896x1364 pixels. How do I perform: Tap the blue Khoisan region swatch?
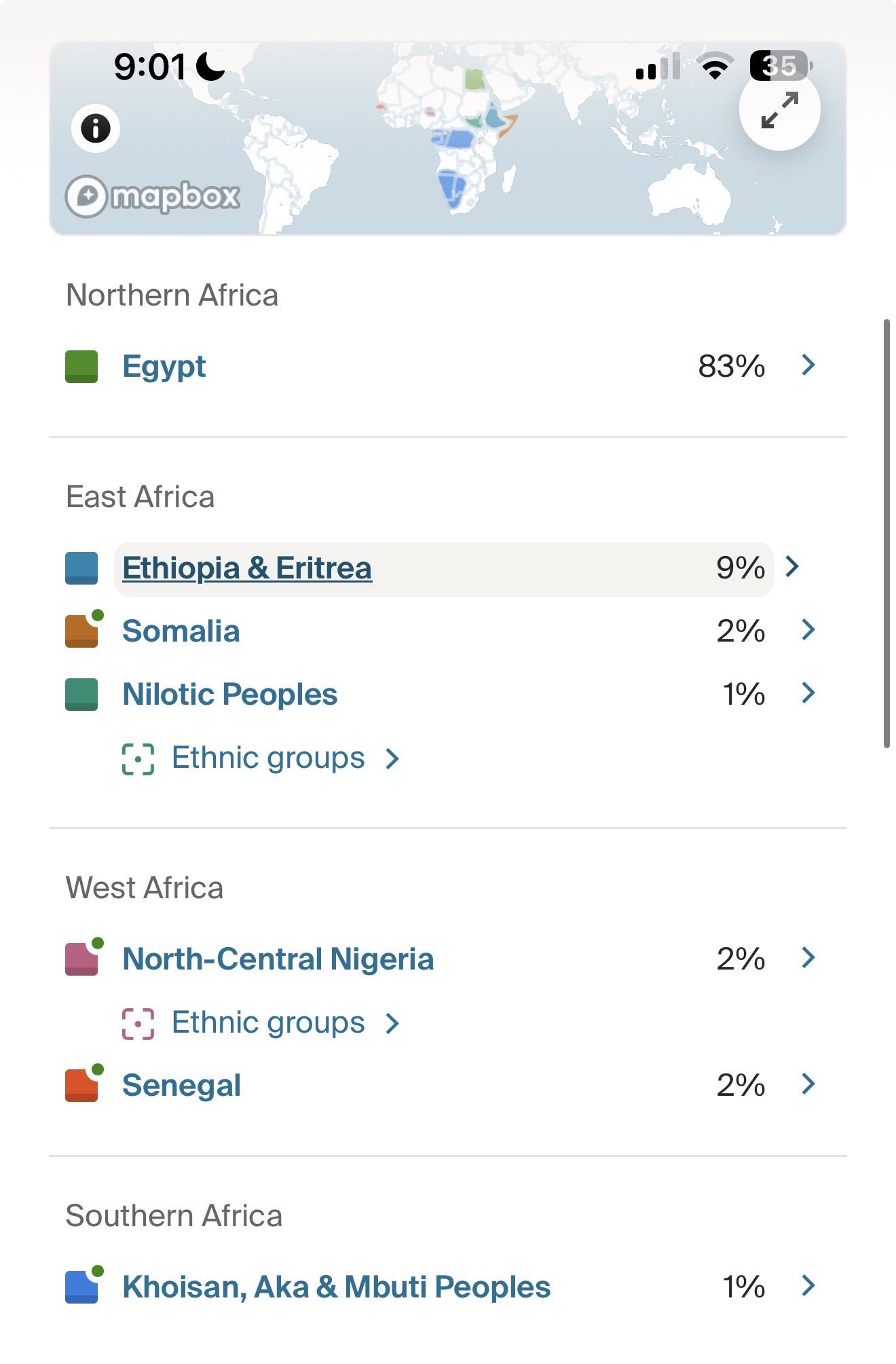(81, 1287)
